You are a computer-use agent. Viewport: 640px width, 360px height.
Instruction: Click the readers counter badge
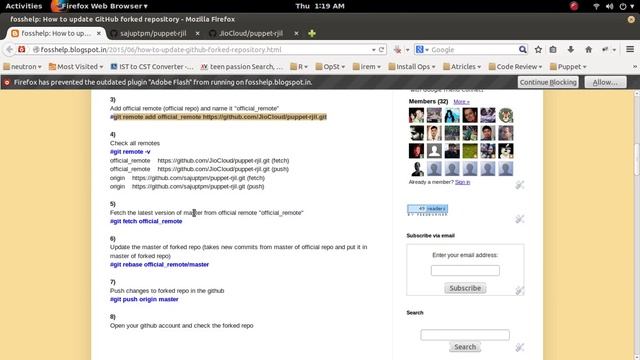tap(427, 209)
